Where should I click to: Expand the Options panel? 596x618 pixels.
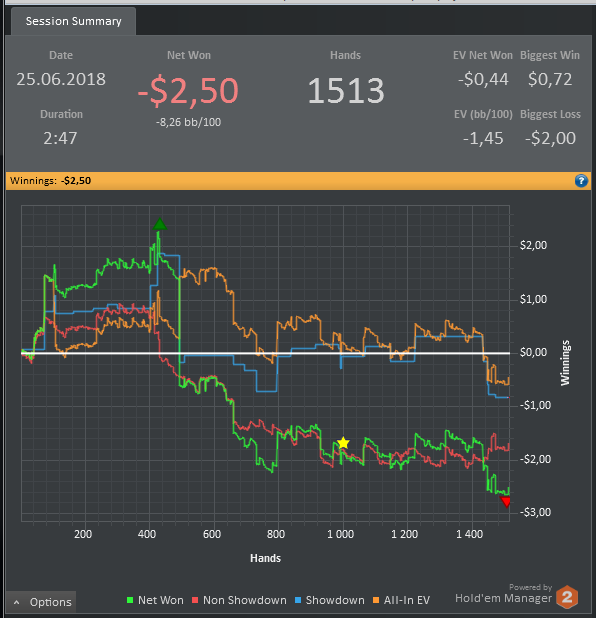(x=41, y=602)
